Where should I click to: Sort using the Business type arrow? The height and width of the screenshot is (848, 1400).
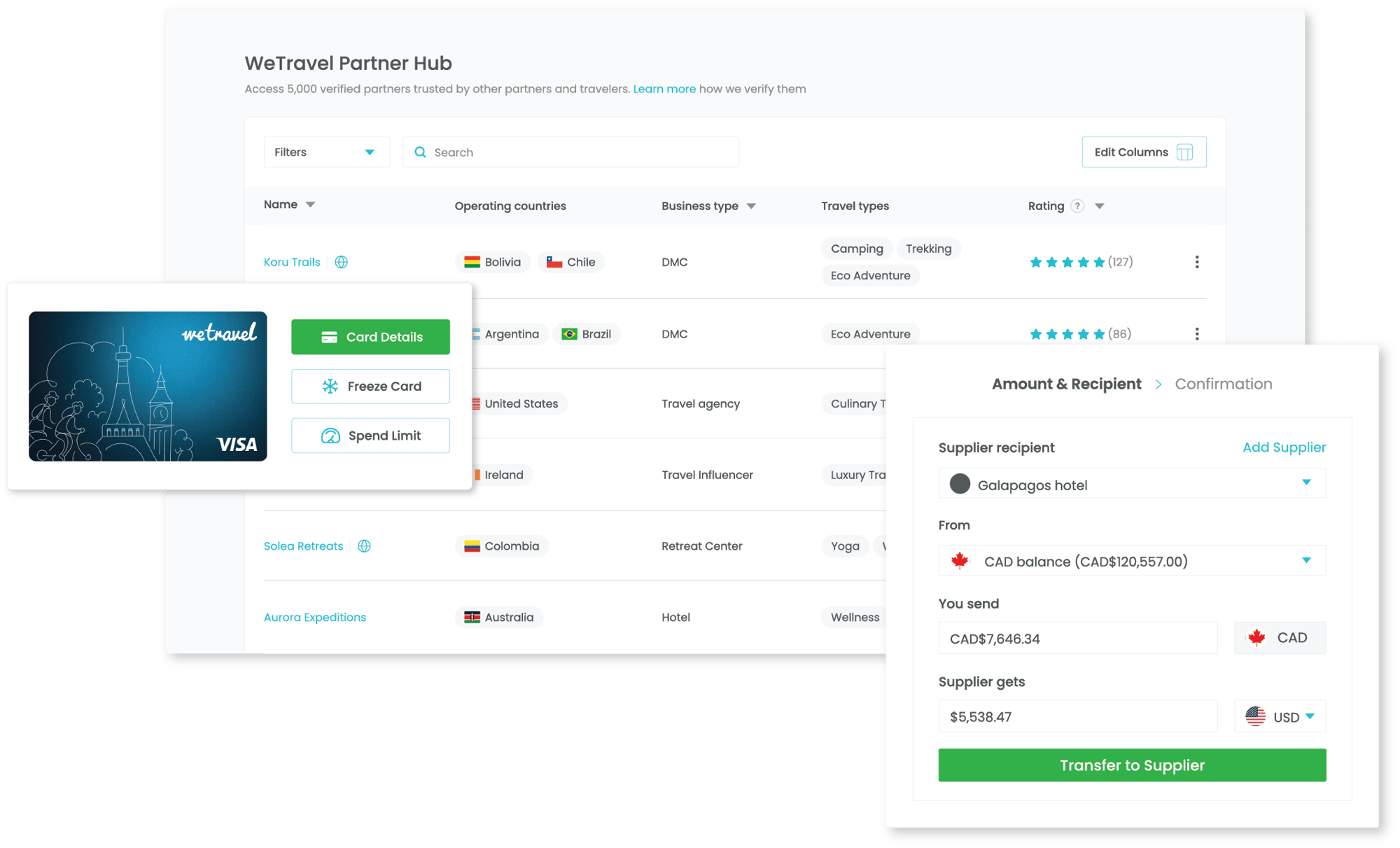(x=751, y=206)
